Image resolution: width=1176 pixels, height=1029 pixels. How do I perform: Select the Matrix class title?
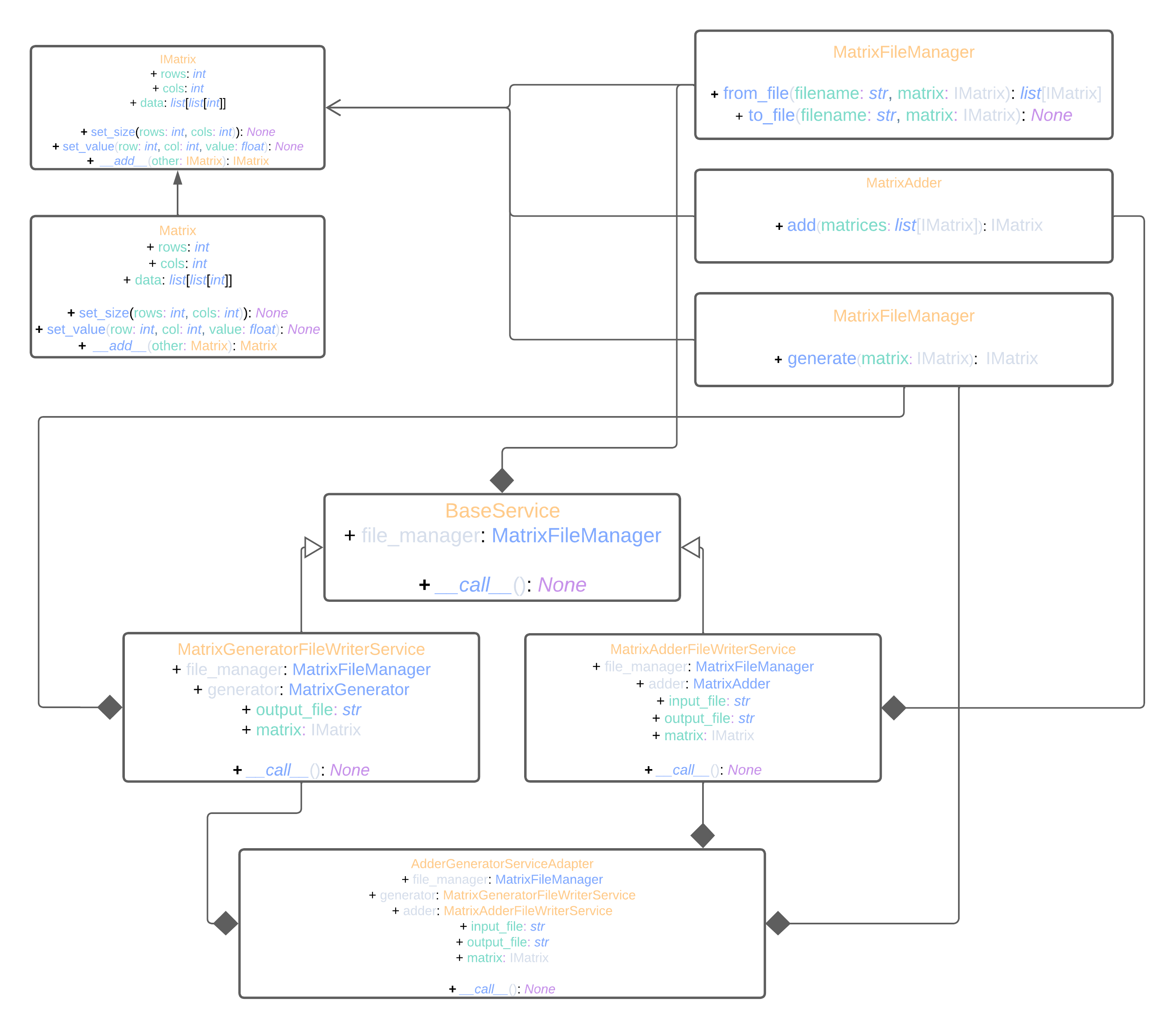(x=178, y=230)
